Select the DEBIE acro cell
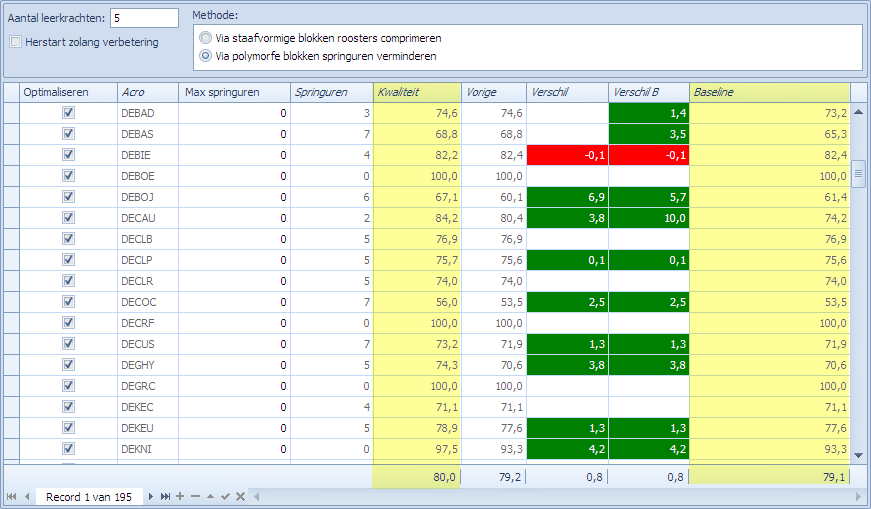Viewport: 871px width, 509px height. pyautogui.click(x=148, y=155)
